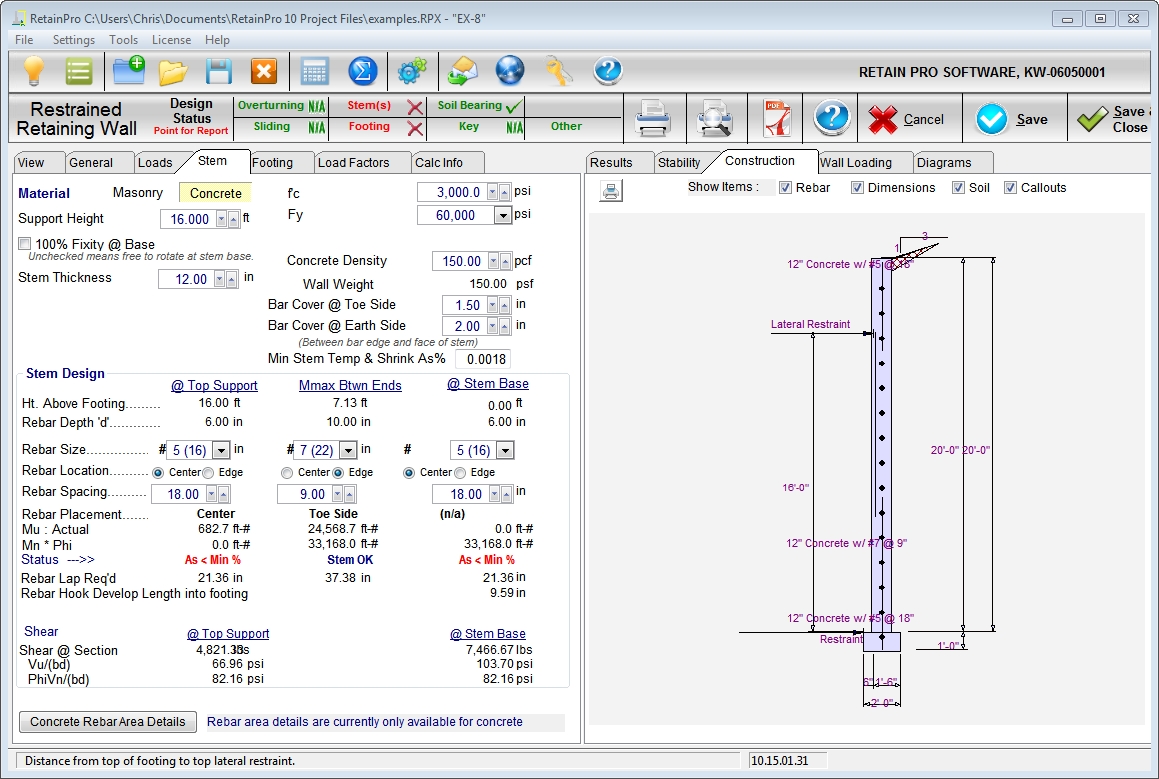The width and height of the screenshot is (1159, 779).
Task: Increase Bar Cover @ Toe Side stepper
Action: click(x=504, y=305)
